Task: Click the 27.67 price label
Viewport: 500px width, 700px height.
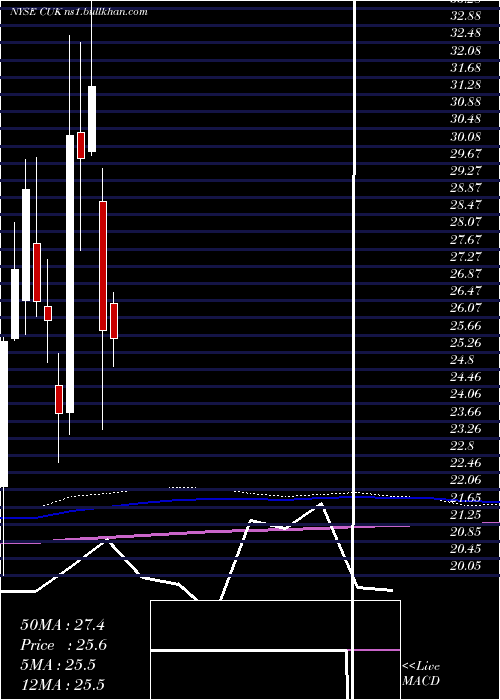Action: [465, 239]
